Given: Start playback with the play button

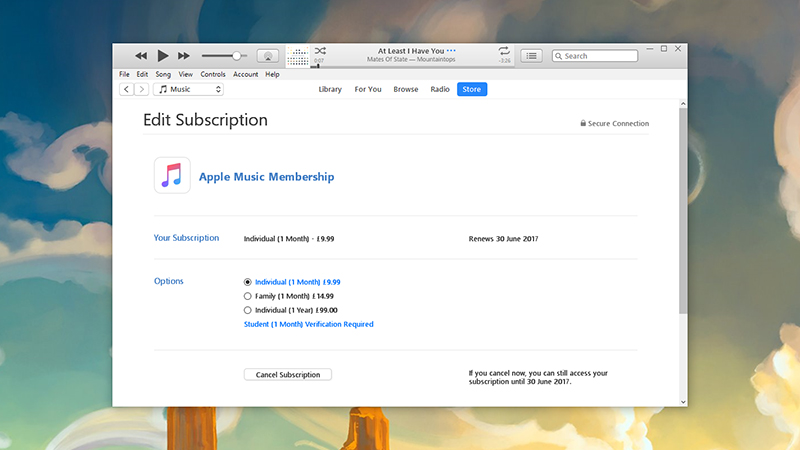Looking at the screenshot, I should [163, 56].
